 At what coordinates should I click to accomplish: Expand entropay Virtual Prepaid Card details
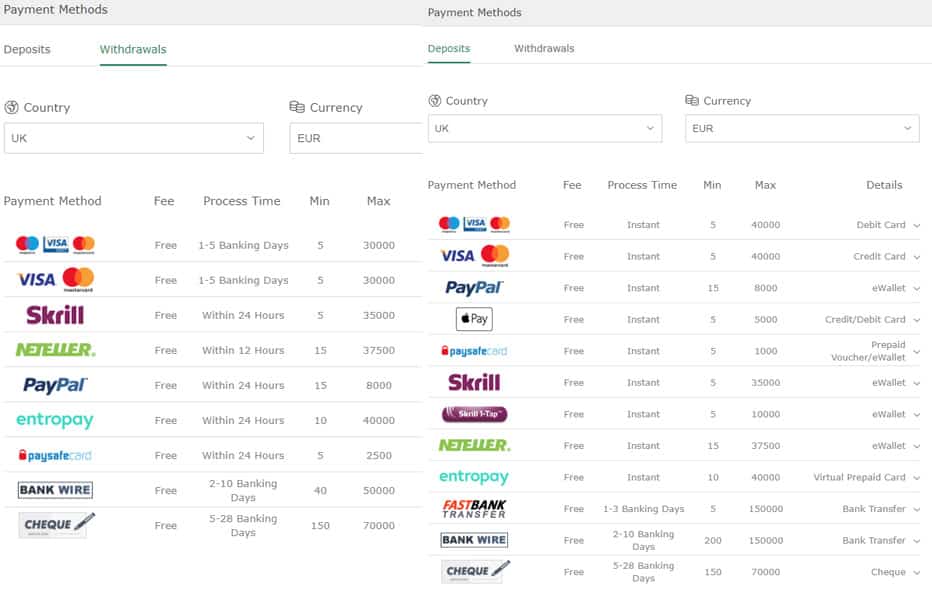pos(917,478)
